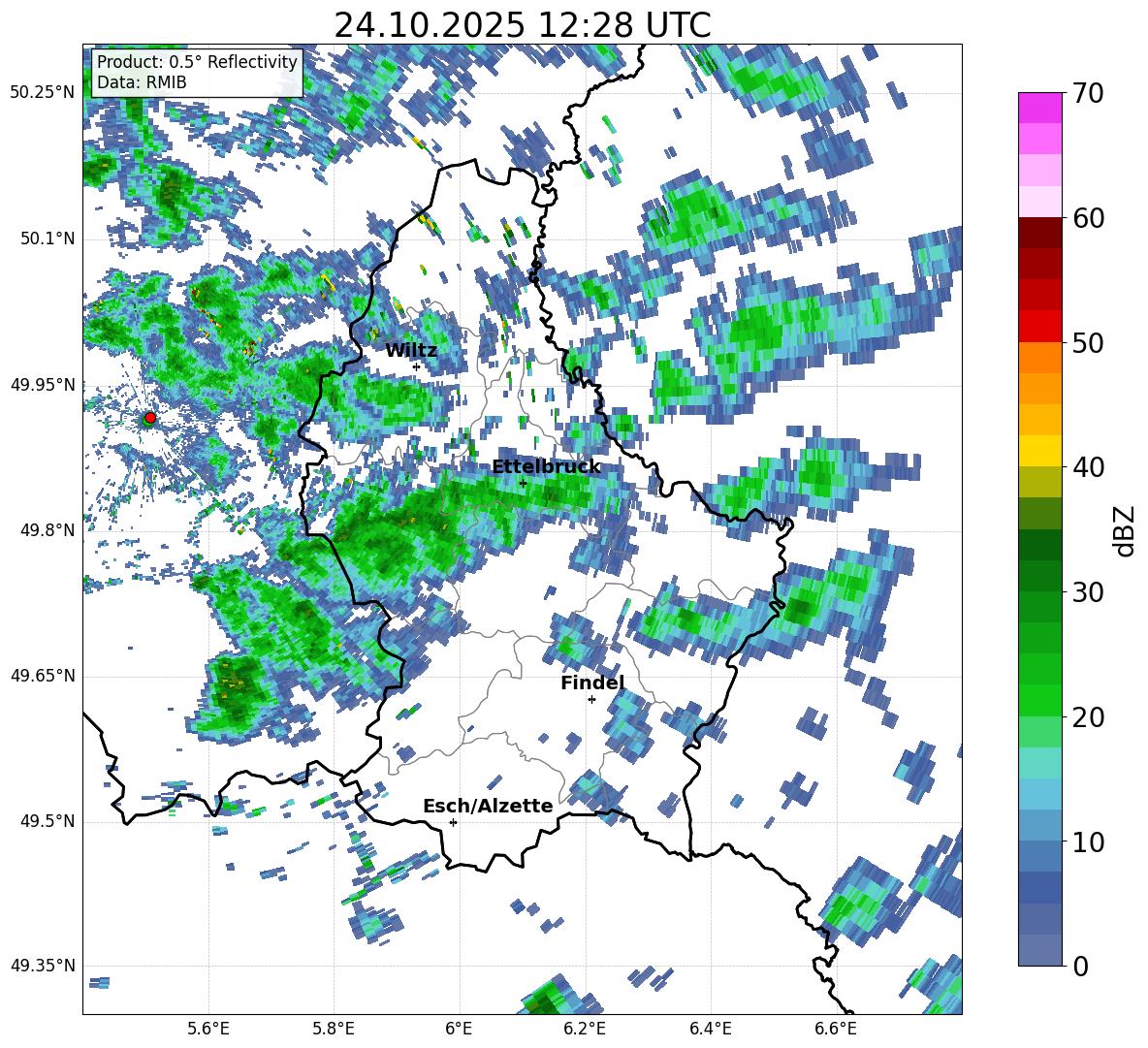
Task: Pick the dark maroon swatch below 60
Action: (x=1039, y=233)
